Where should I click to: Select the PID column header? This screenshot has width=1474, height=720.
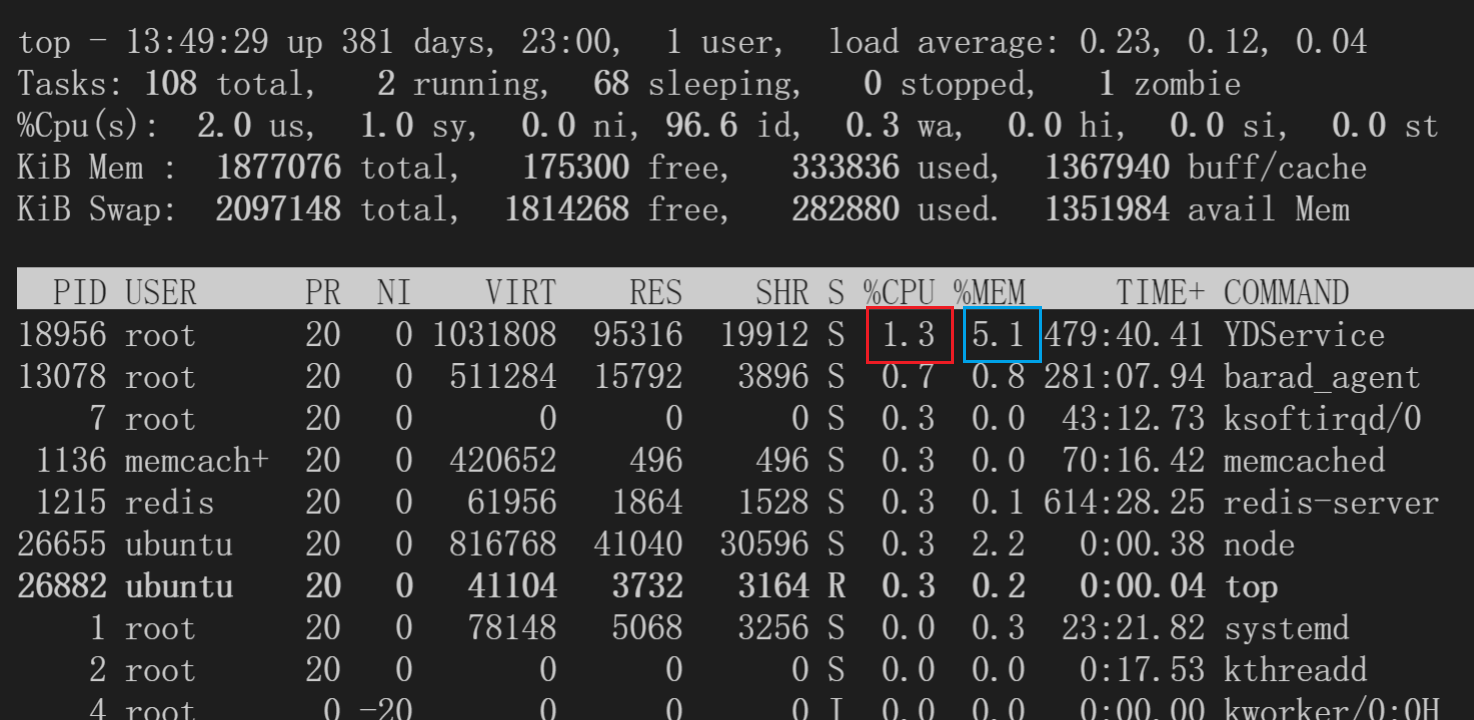(x=79, y=293)
